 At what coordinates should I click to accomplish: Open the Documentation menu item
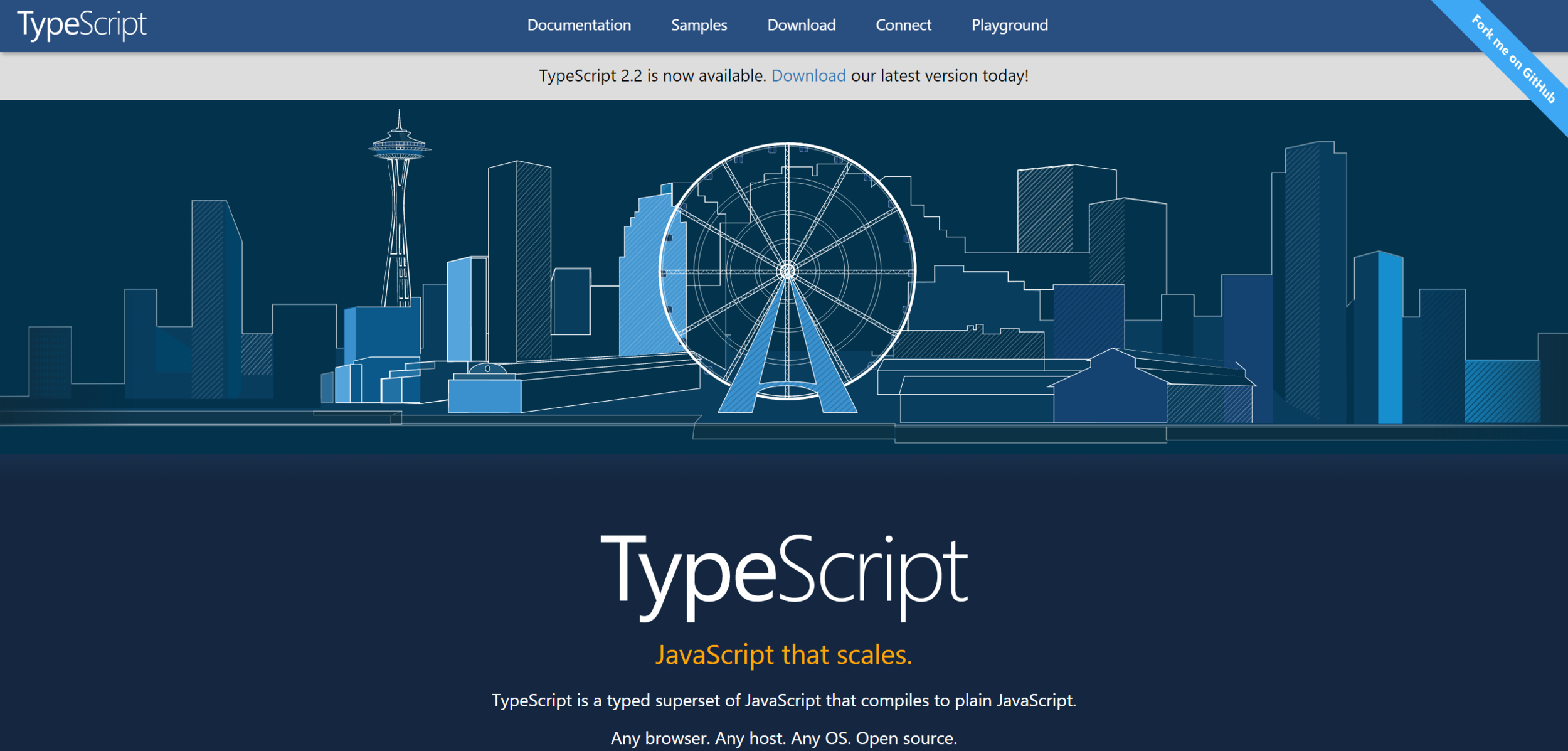[578, 25]
